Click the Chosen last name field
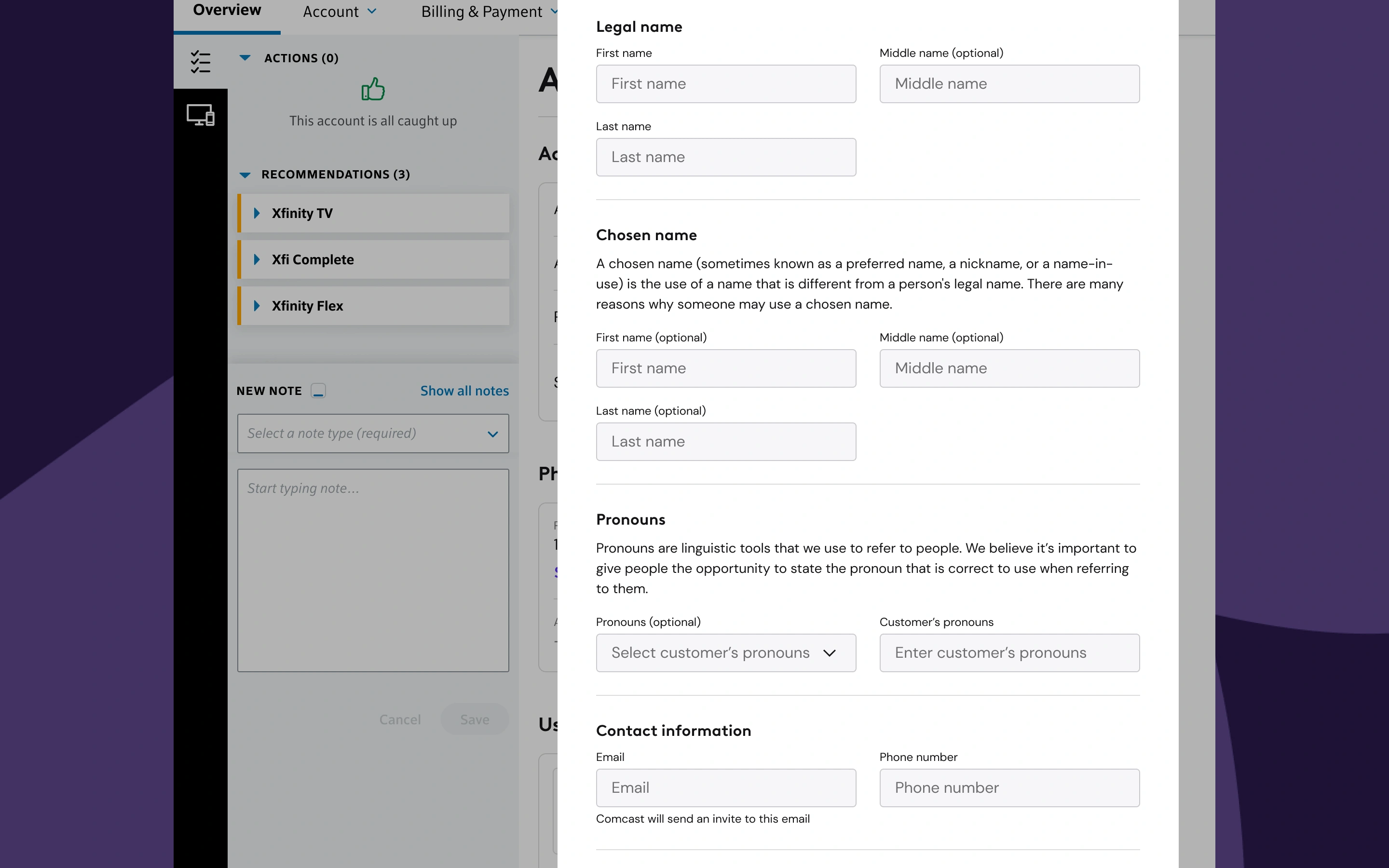 coord(726,442)
